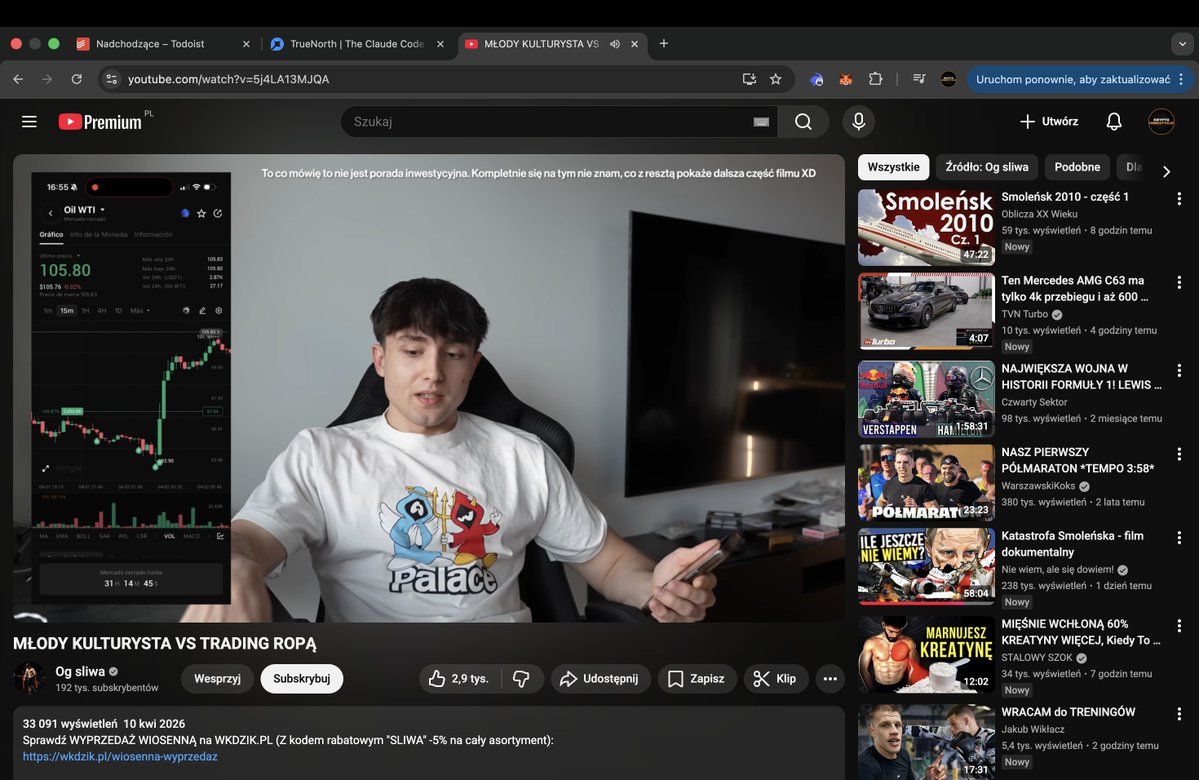Open the YouTube hamburger menu
This screenshot has height=780, width=1199.
29,121
